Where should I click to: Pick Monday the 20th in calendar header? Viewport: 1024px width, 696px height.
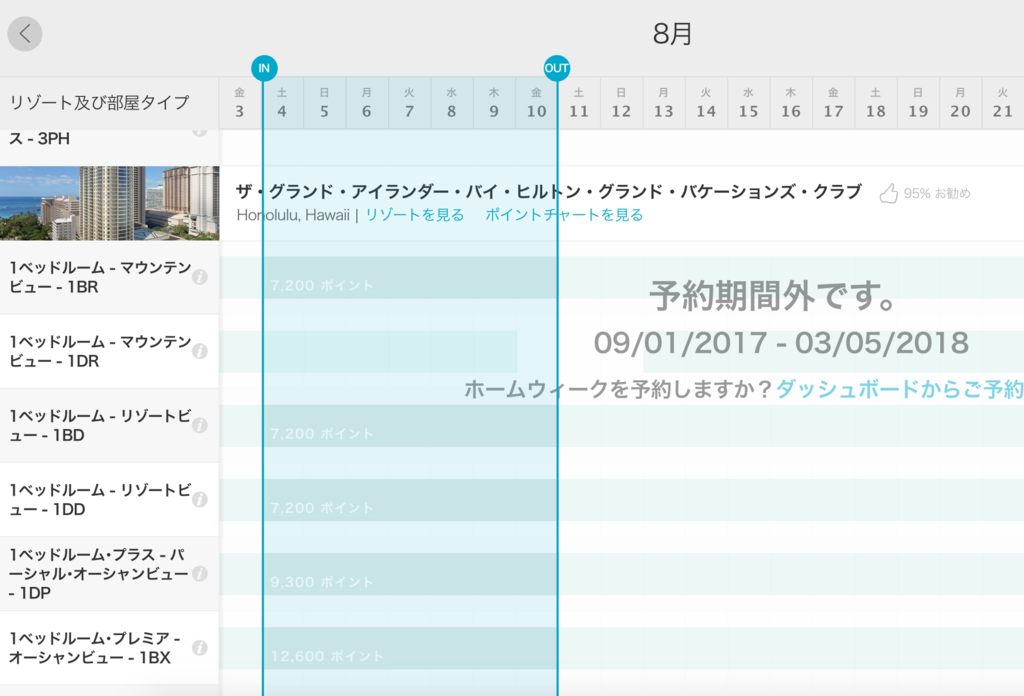[x=961, y=103]
